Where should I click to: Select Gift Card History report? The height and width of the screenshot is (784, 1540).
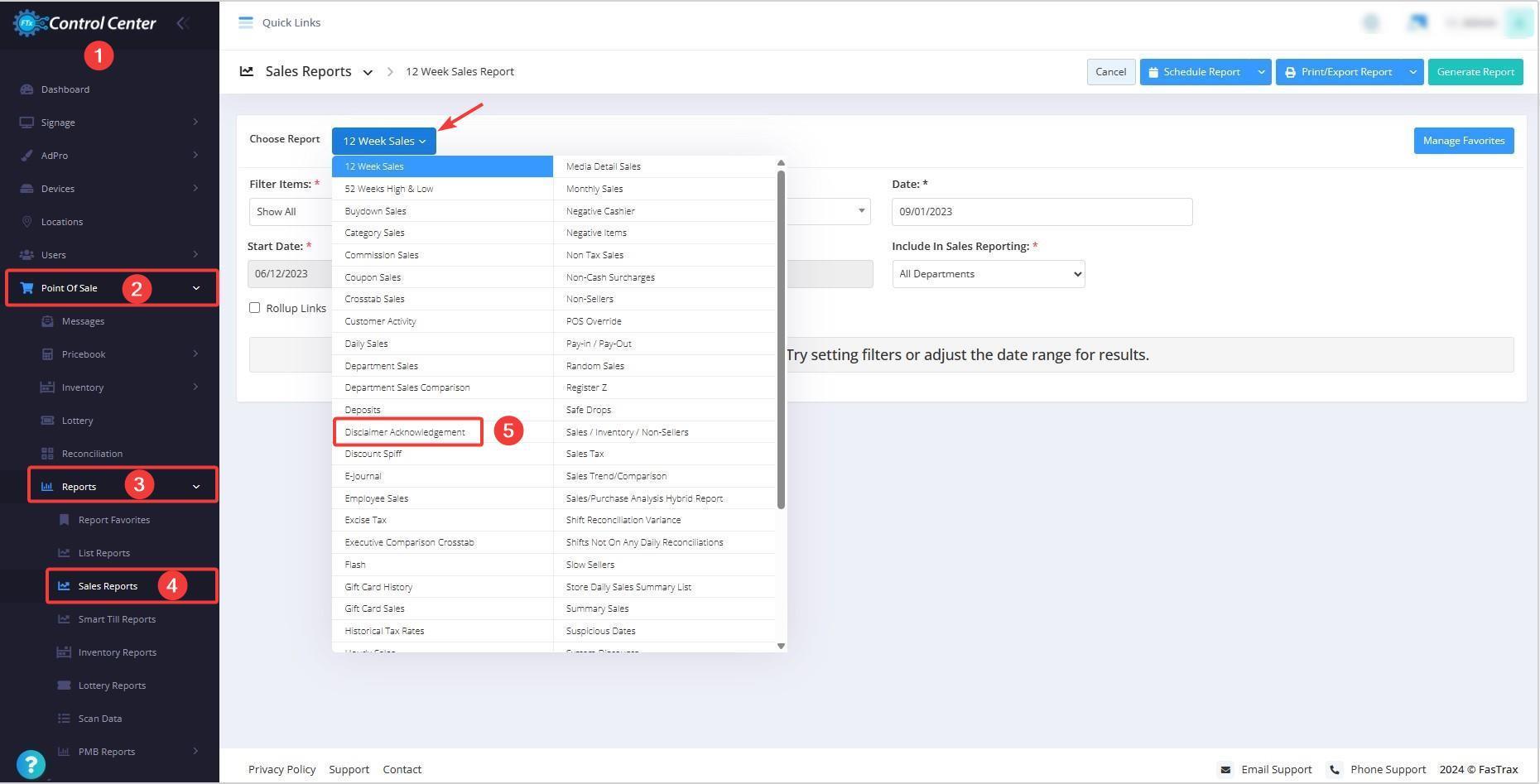378,587
